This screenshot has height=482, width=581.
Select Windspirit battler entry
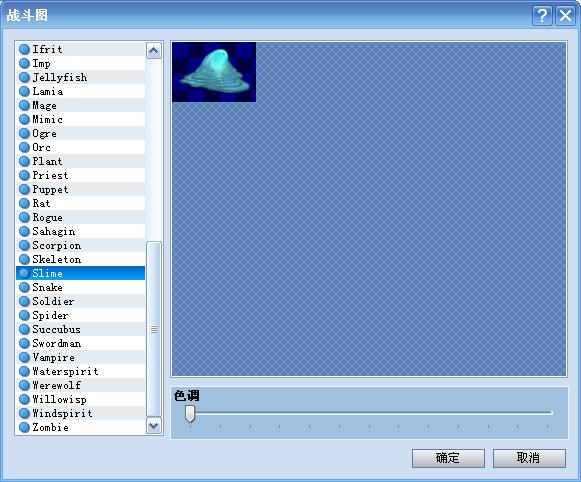point(80,413)
